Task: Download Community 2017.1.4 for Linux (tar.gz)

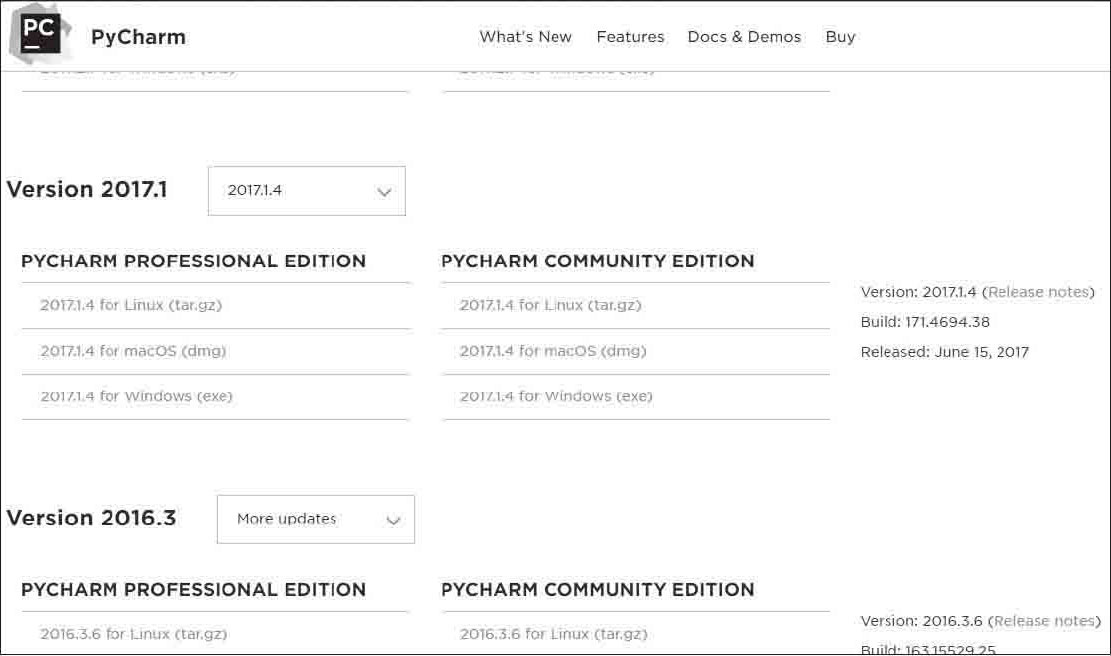Action: tap(550, 306)
